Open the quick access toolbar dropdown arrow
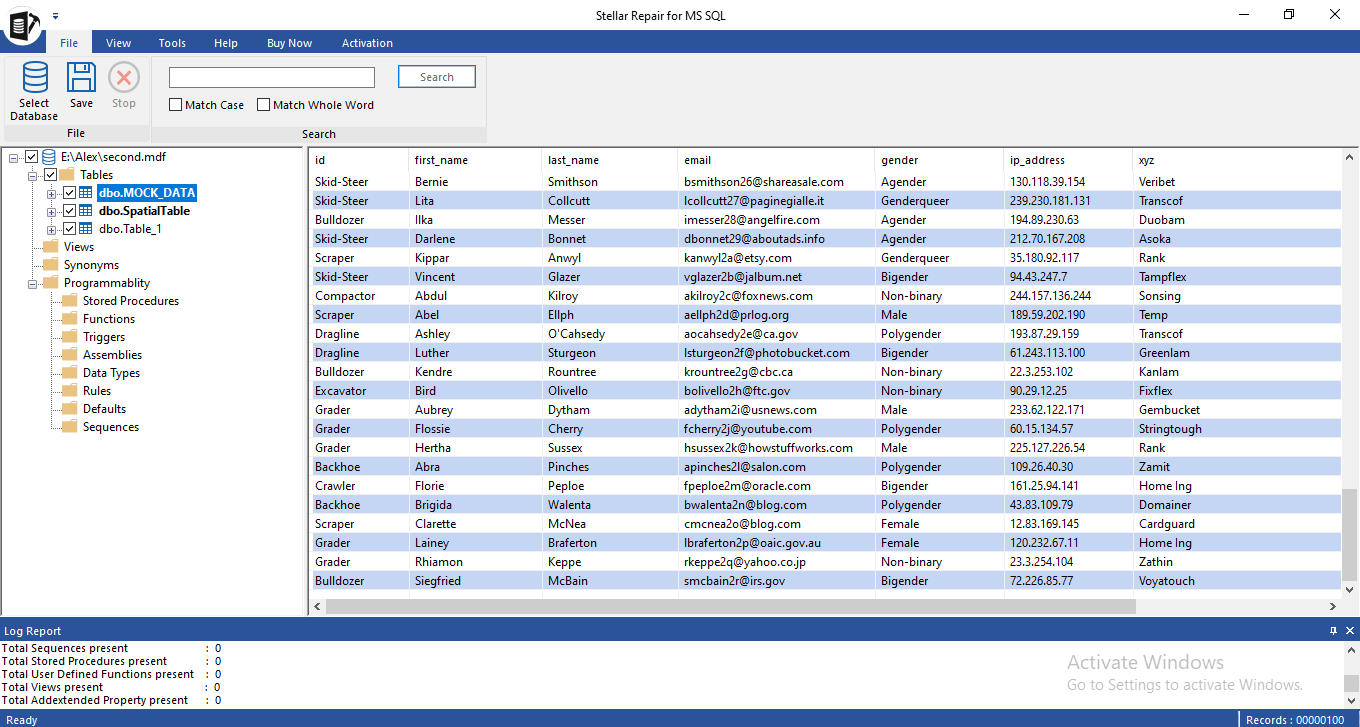Viewport: 1360px width, 727px height. point(56,16)
